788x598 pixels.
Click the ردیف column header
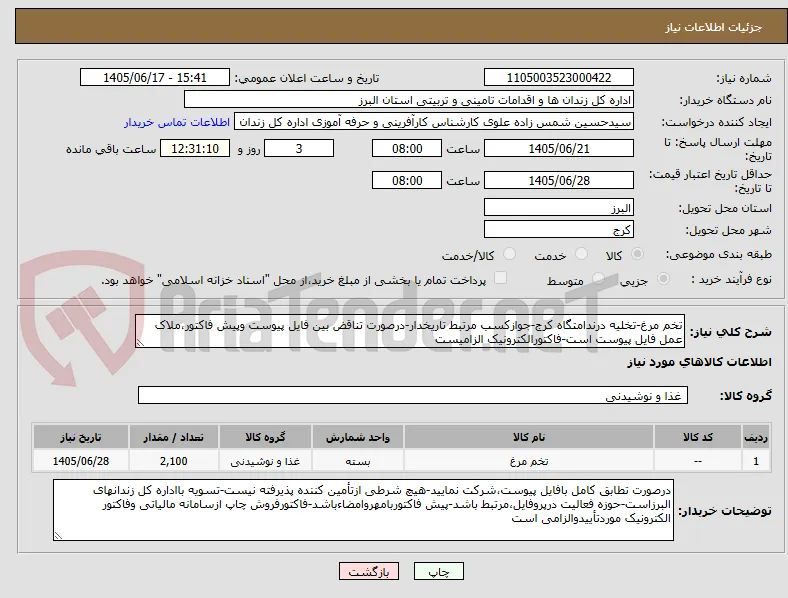click(756, 437)
